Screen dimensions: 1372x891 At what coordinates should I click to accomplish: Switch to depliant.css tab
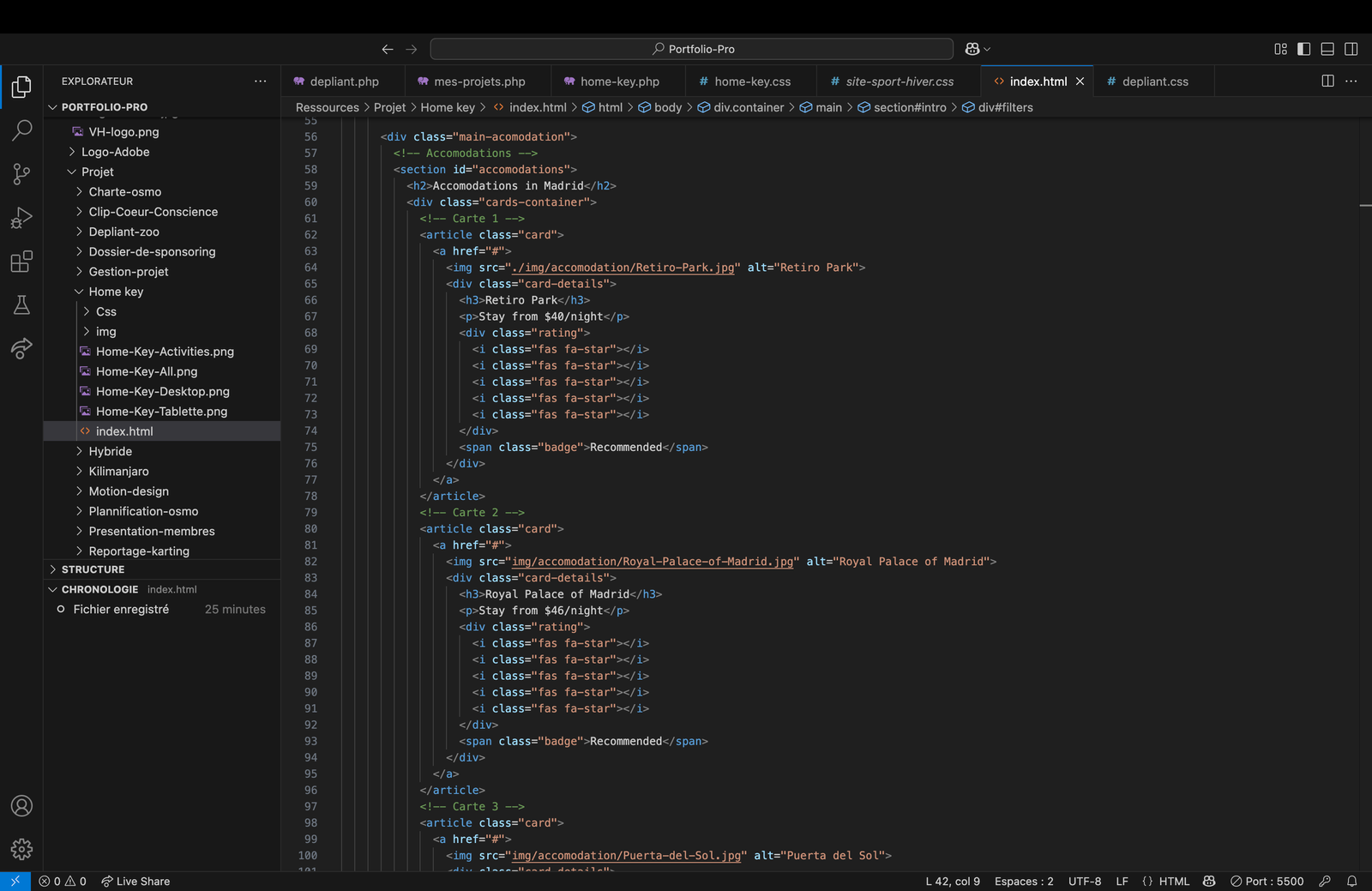point(1154,81)
